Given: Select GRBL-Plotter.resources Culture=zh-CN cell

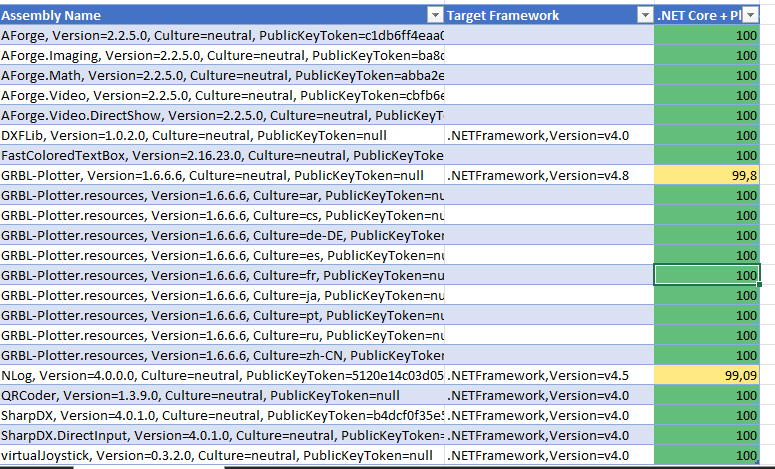Looking at the screenshot, I should (222, 356).
